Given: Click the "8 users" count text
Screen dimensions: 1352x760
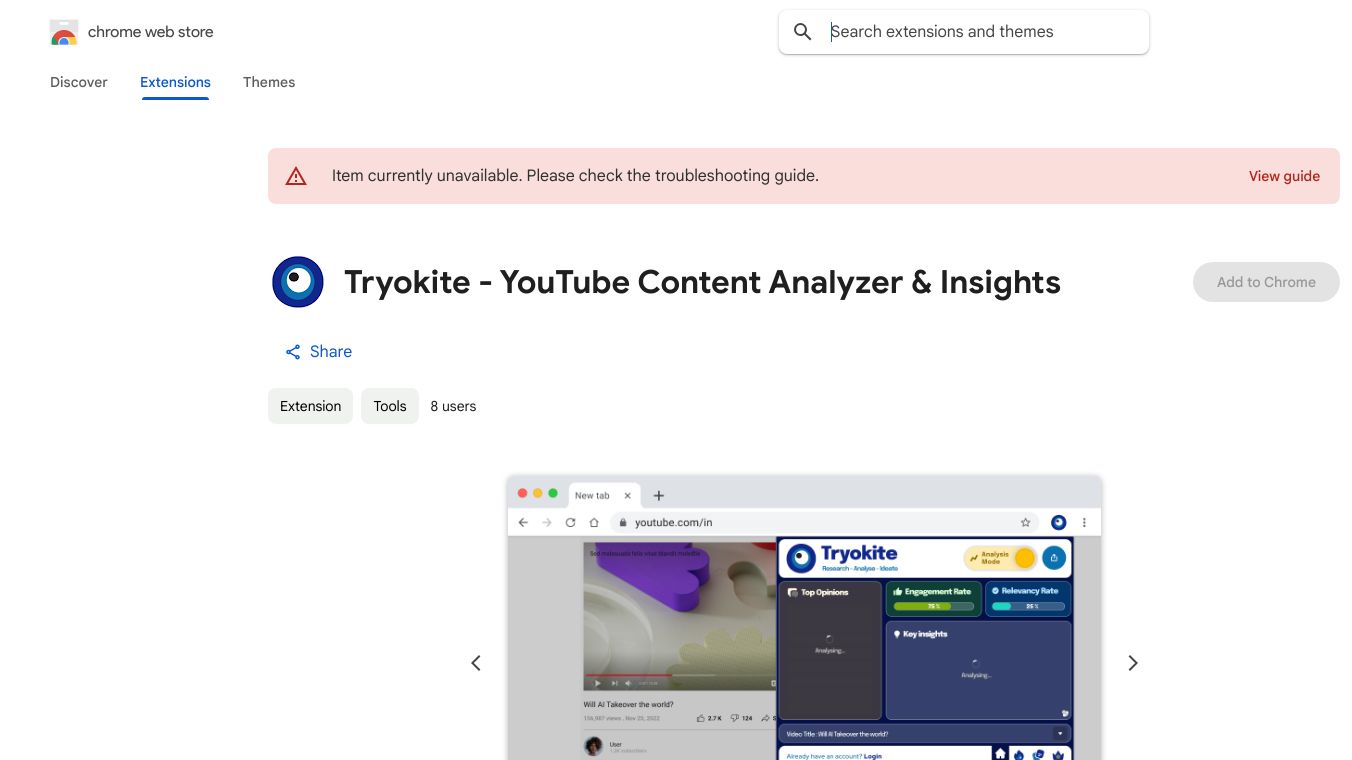Looking at the screenshot, I should coord(453,406).
